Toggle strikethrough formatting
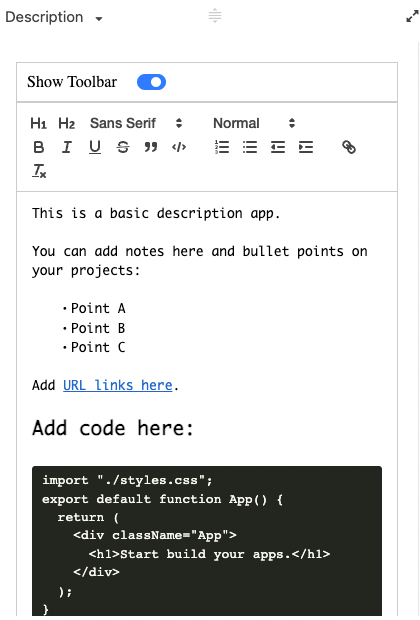 (123, 147)
